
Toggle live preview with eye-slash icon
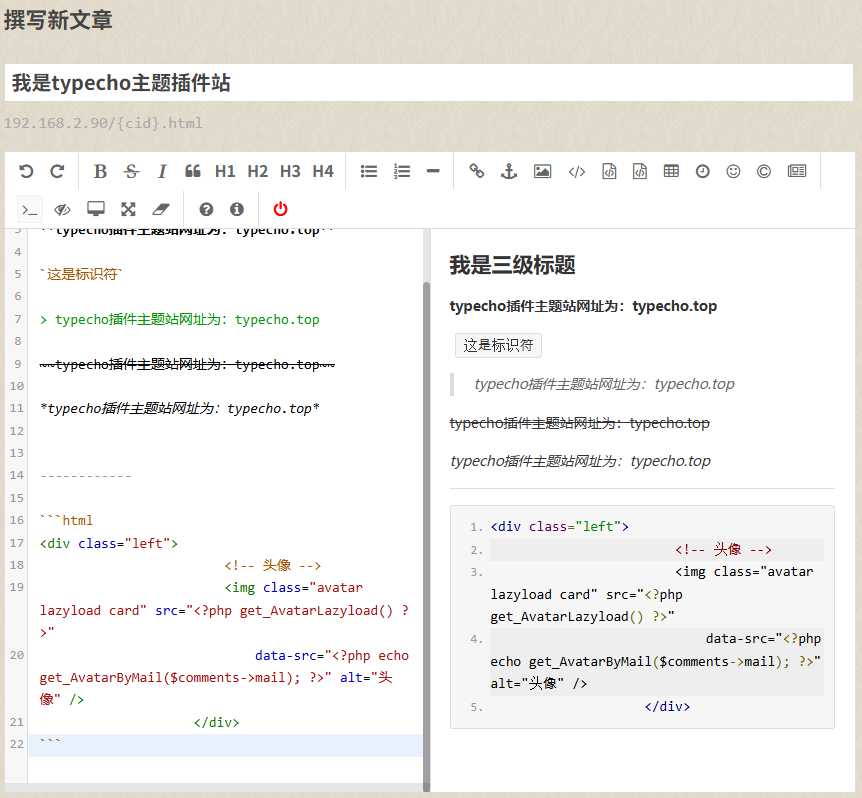point(62,209)
